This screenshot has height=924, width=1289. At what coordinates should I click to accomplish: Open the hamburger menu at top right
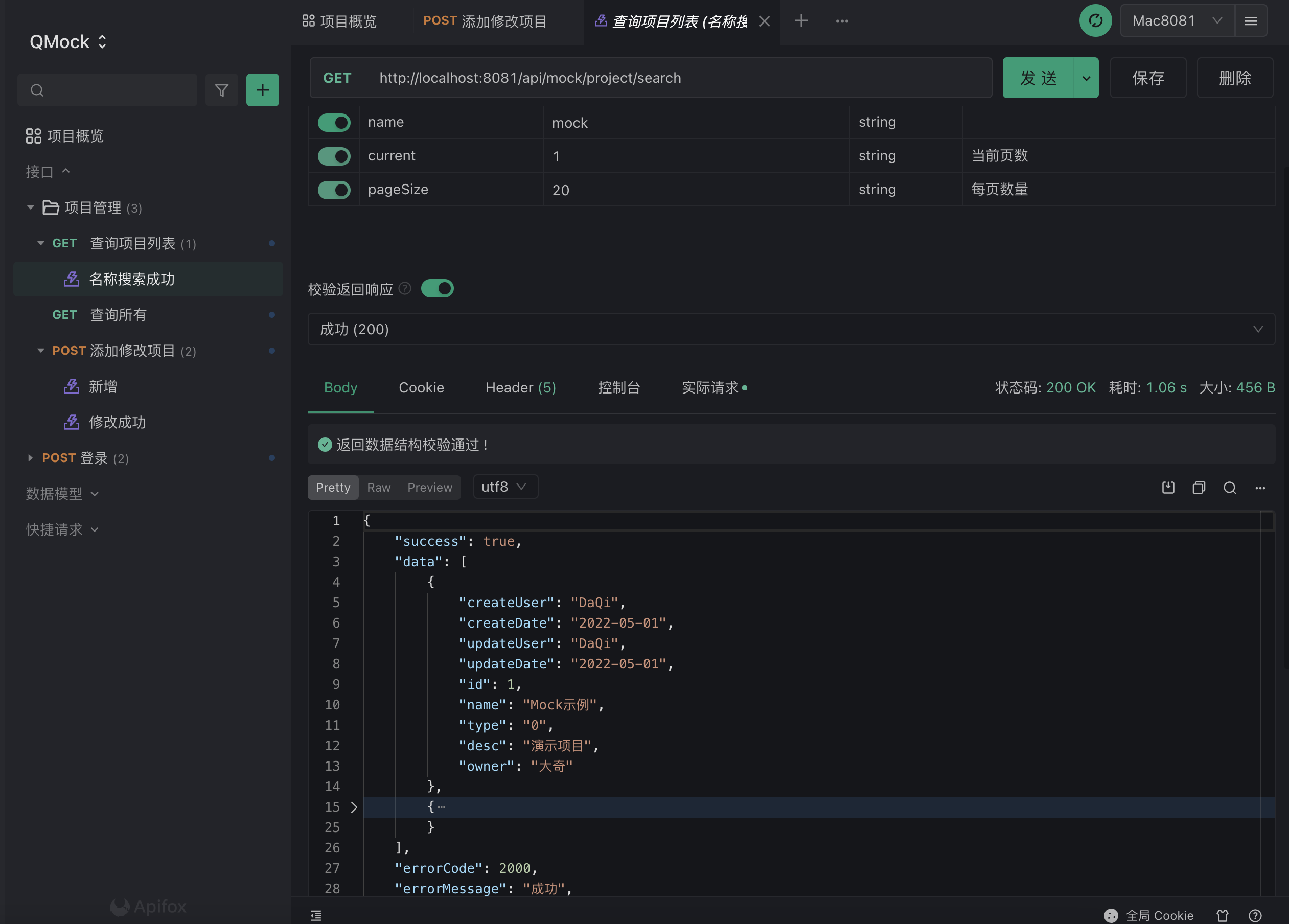(1250, 21)
